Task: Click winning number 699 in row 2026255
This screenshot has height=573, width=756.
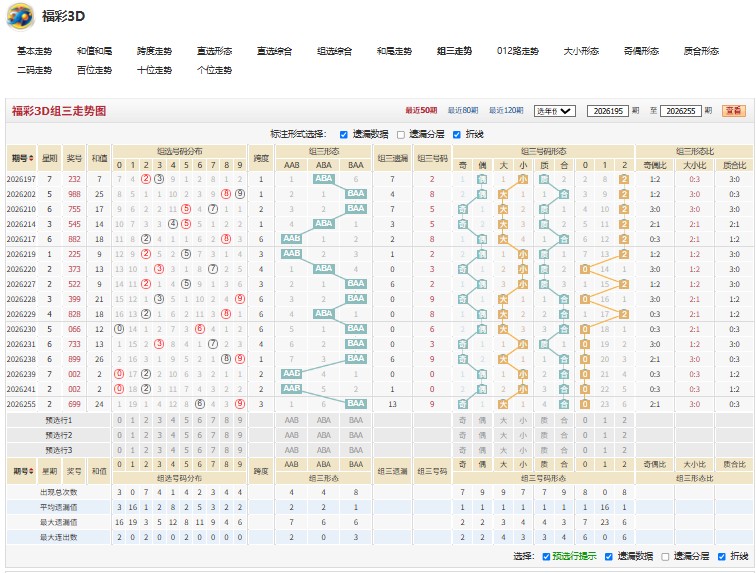Action: pyautogui.click(x=74, y=404)
